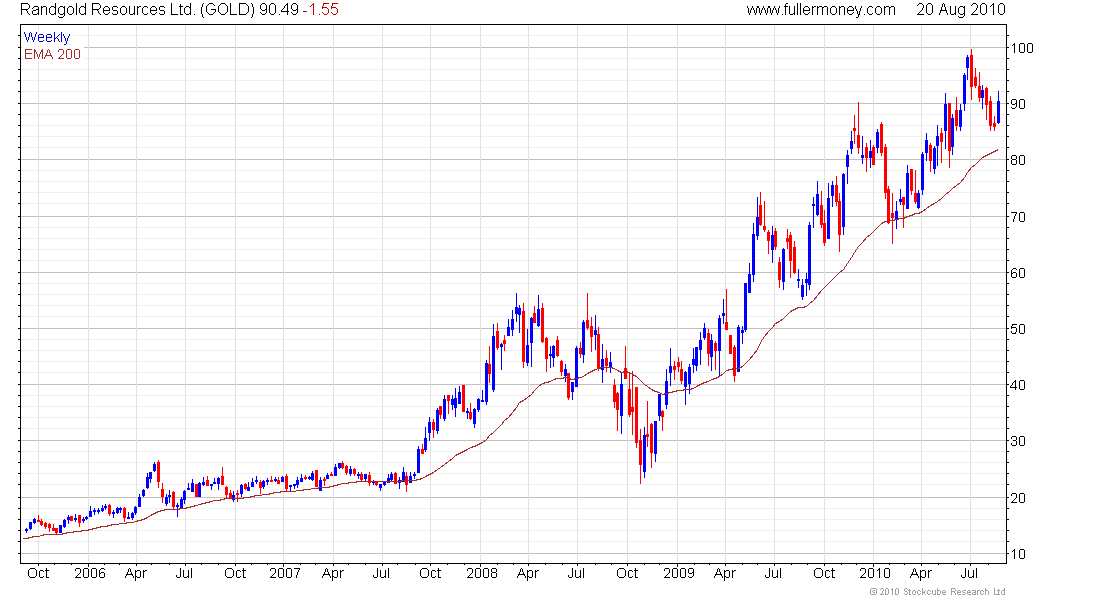Click the 2006 year label on the time axis
1100x600 pixels.
[x=90, y=573]
